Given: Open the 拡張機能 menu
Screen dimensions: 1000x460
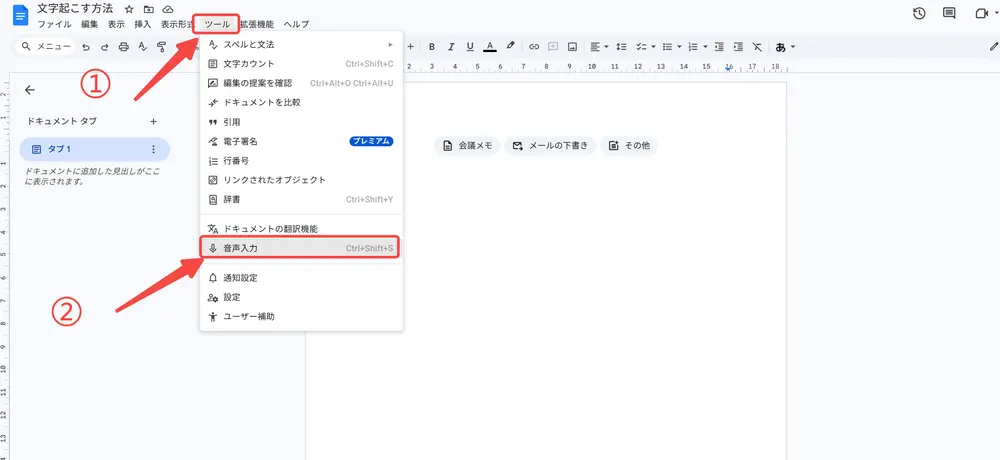Looking at the screenshot, I should [x=257, y=24].
